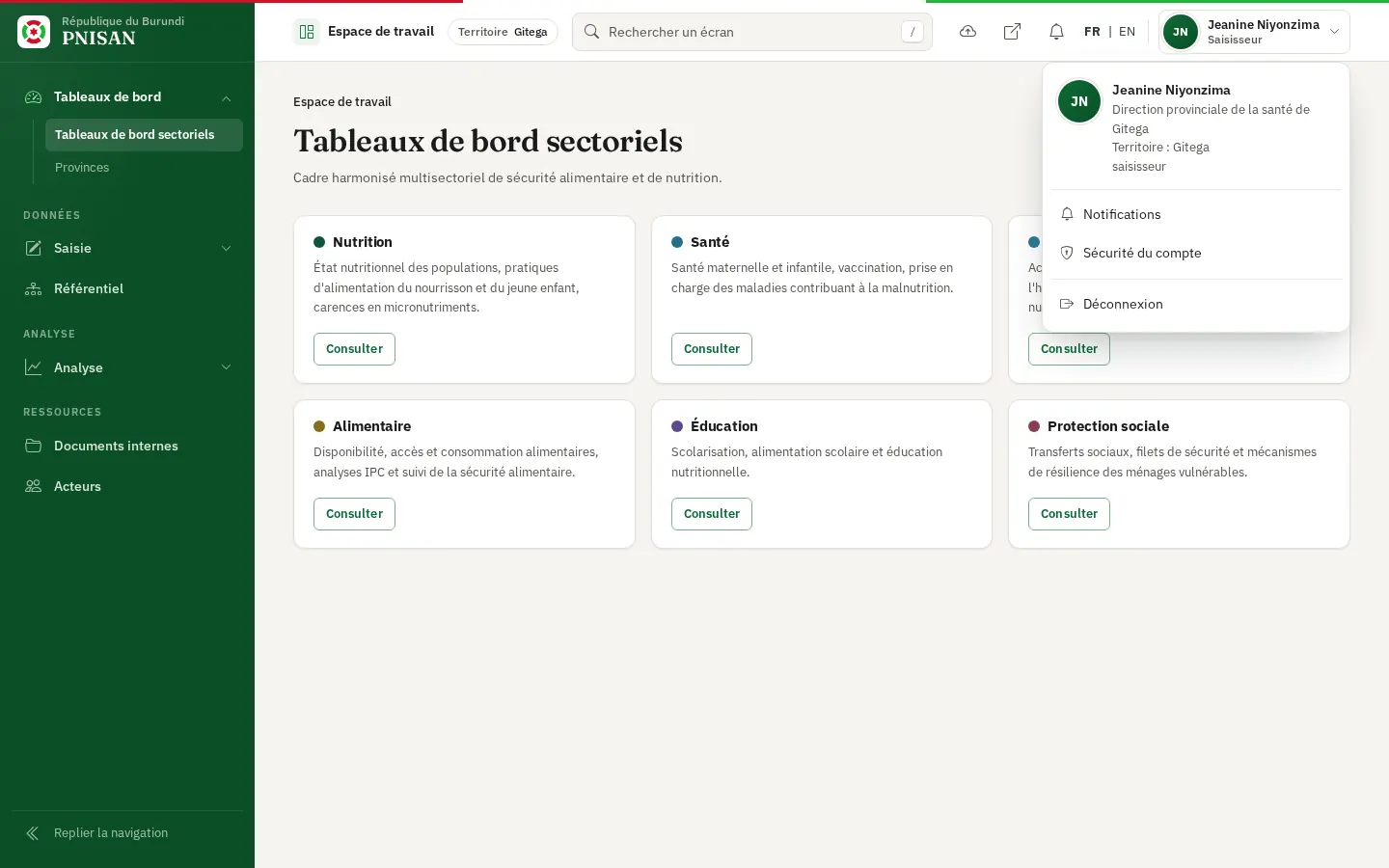1389x868 pixels.
Task: Open the notifications bell icon in header
Action: point(1056,32)
